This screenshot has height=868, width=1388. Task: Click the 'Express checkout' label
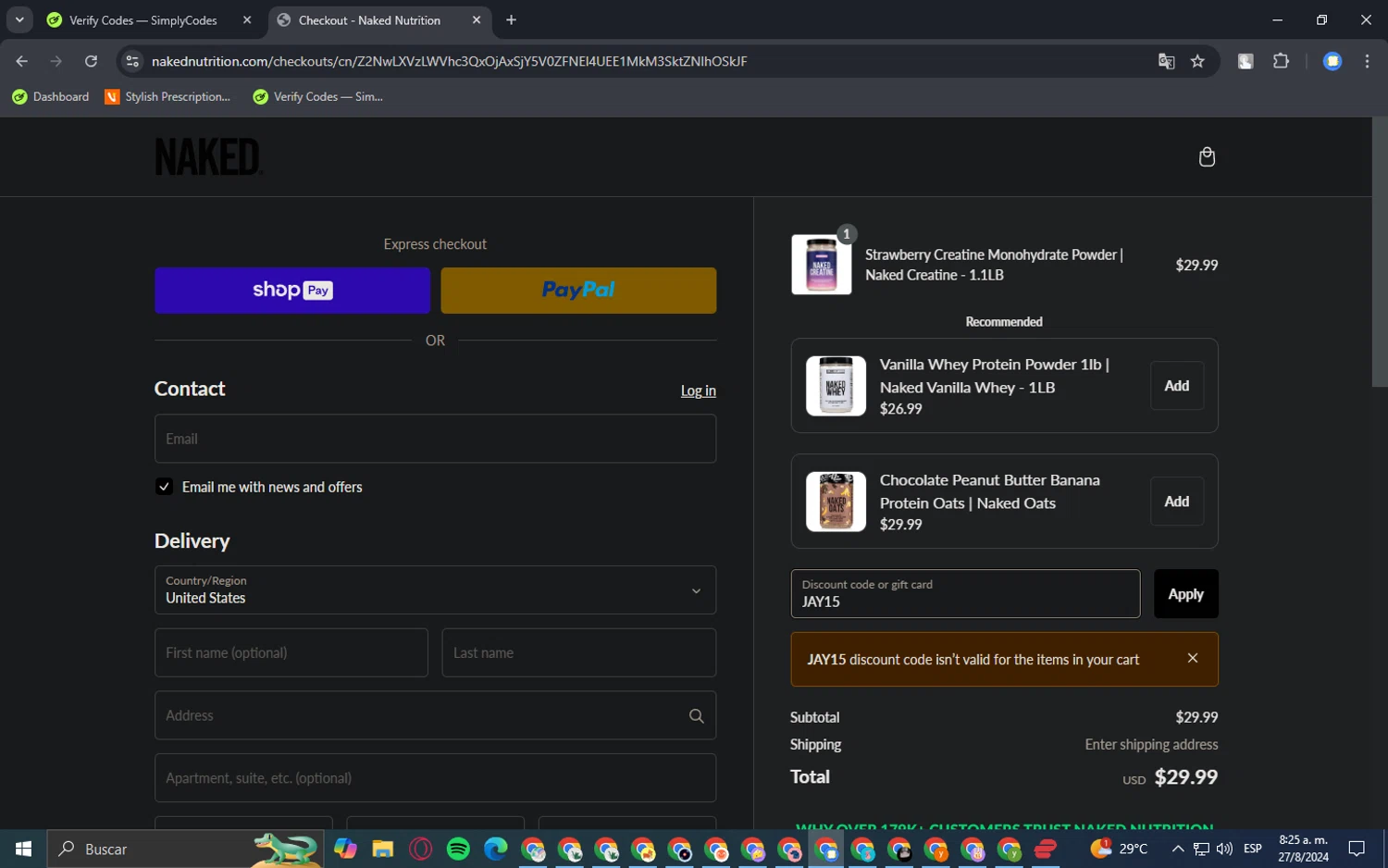pos(435,244)
